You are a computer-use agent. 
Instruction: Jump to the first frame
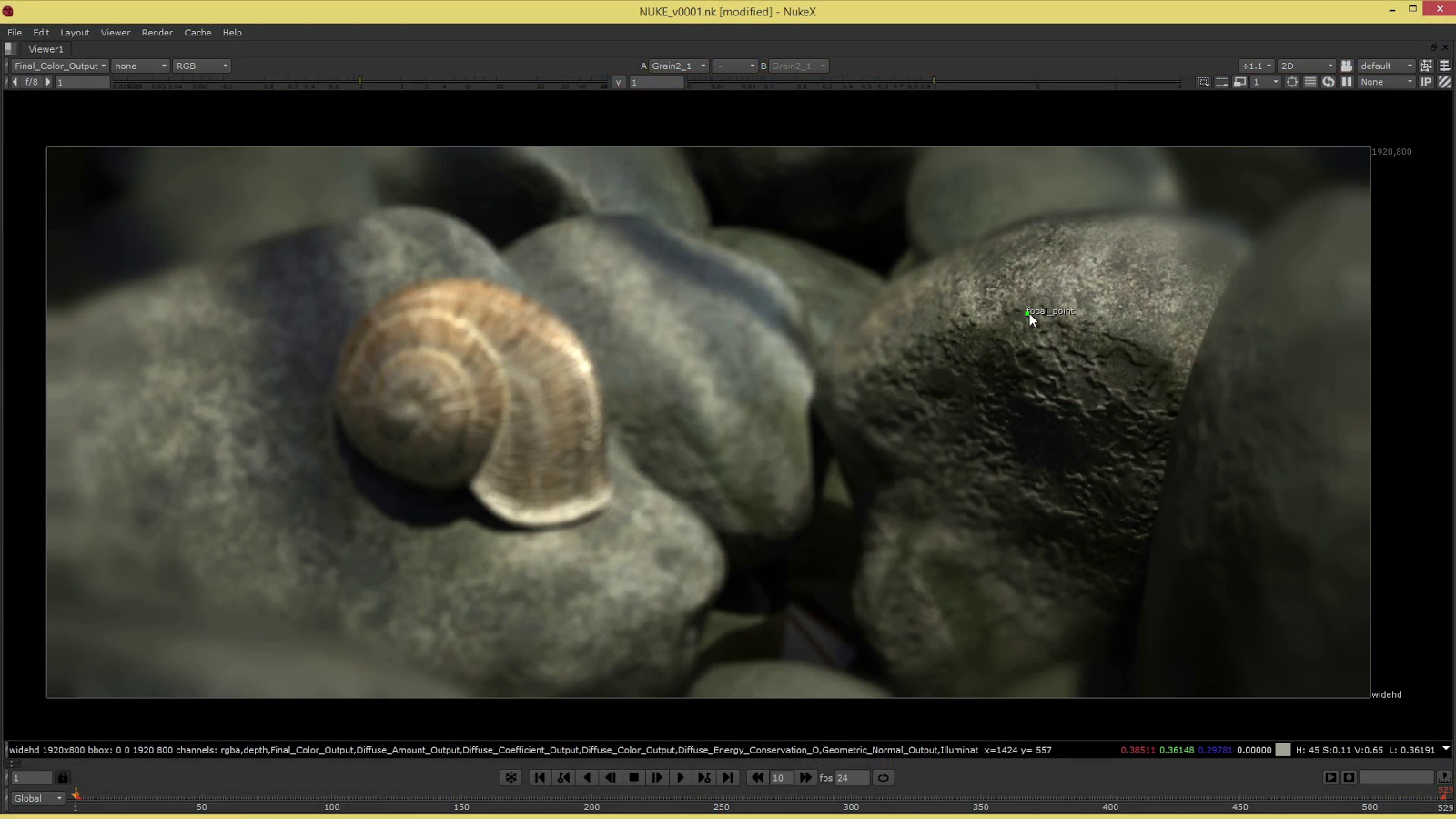click(x=540, y=778)
